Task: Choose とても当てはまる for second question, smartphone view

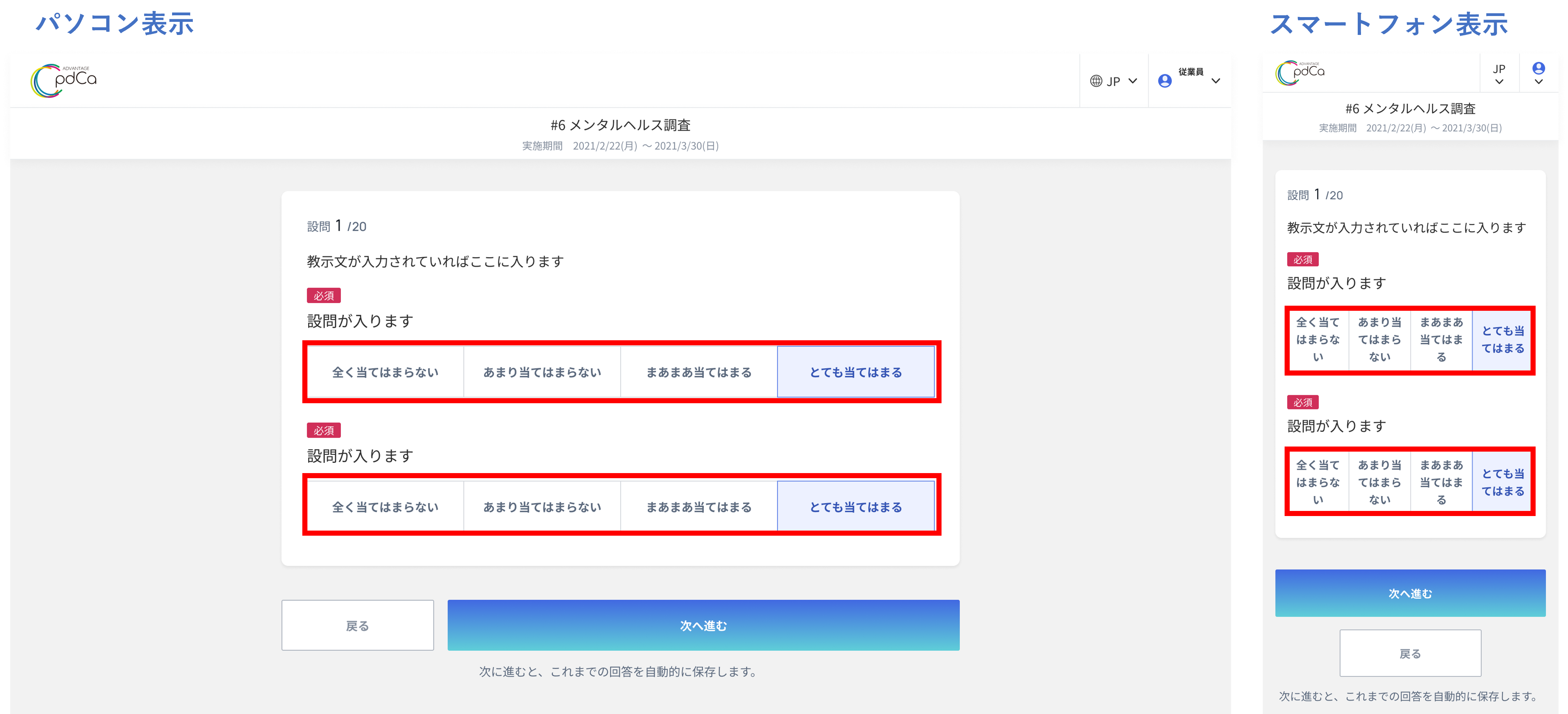Action: [x=1502, y=482]
